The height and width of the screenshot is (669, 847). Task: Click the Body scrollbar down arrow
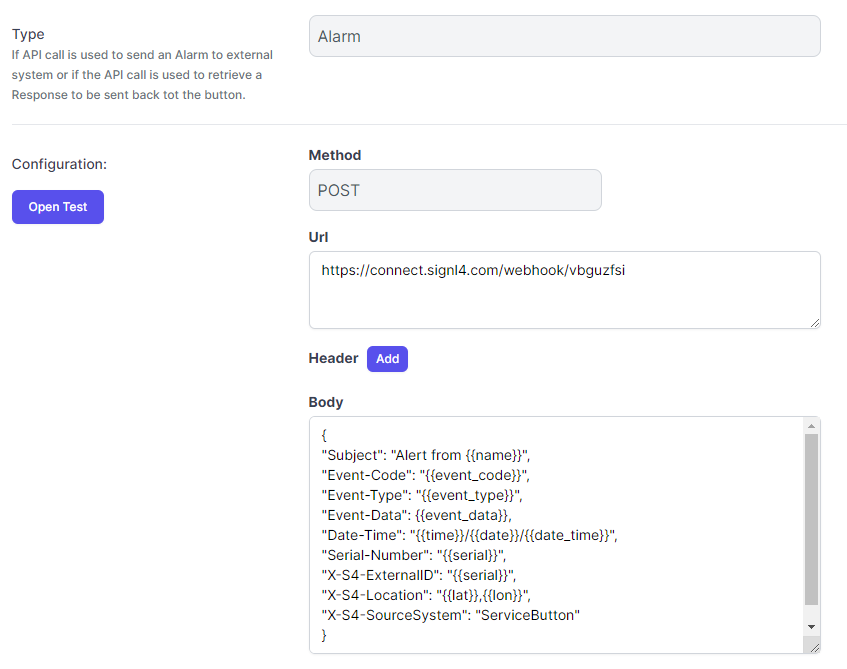811,627
